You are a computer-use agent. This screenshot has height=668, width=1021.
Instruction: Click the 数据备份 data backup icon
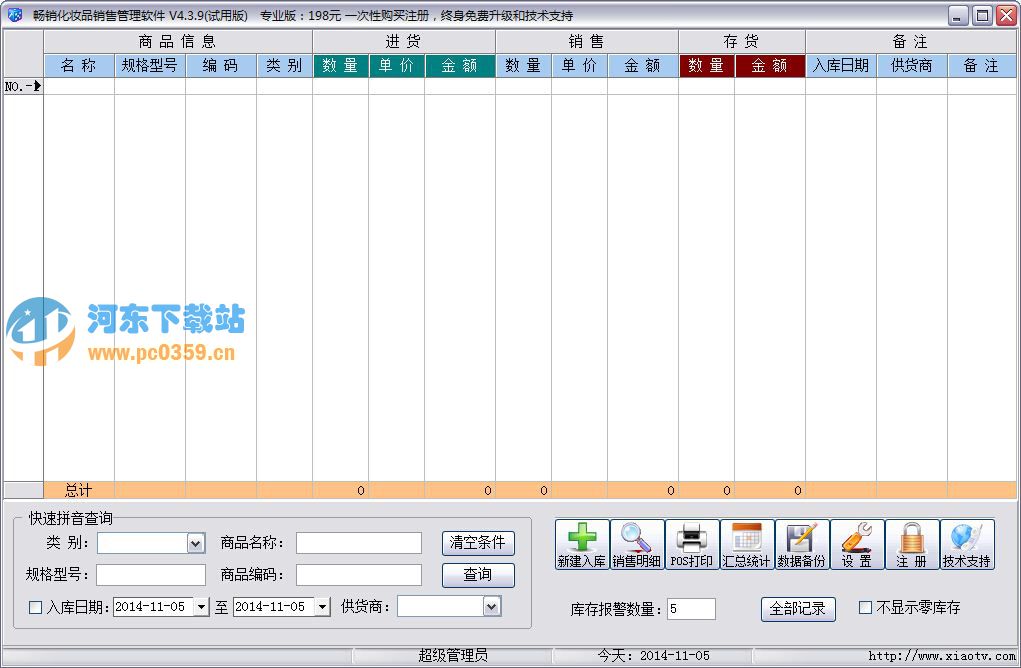[801, 544]
